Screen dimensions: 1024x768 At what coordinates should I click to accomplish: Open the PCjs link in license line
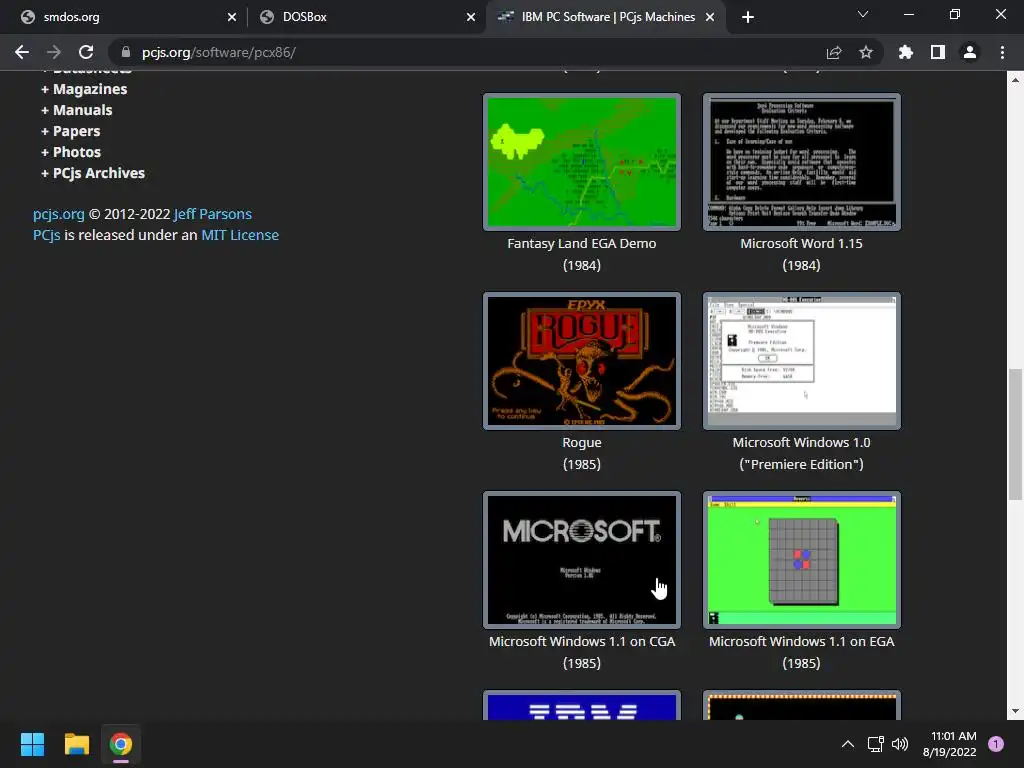(46, 235)
